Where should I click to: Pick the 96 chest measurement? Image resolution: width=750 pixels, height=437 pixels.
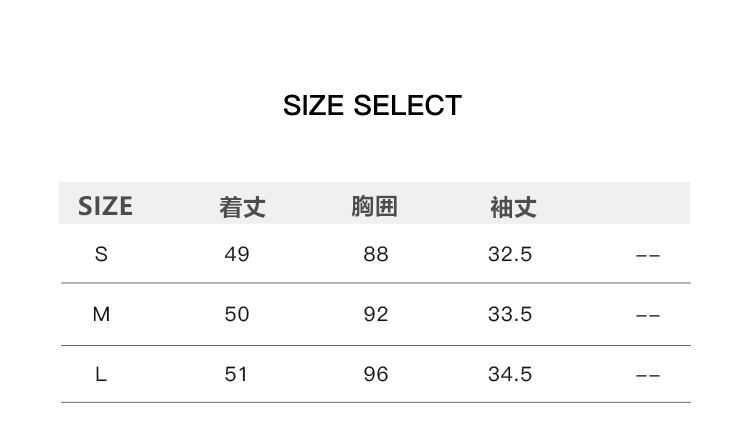376,375
